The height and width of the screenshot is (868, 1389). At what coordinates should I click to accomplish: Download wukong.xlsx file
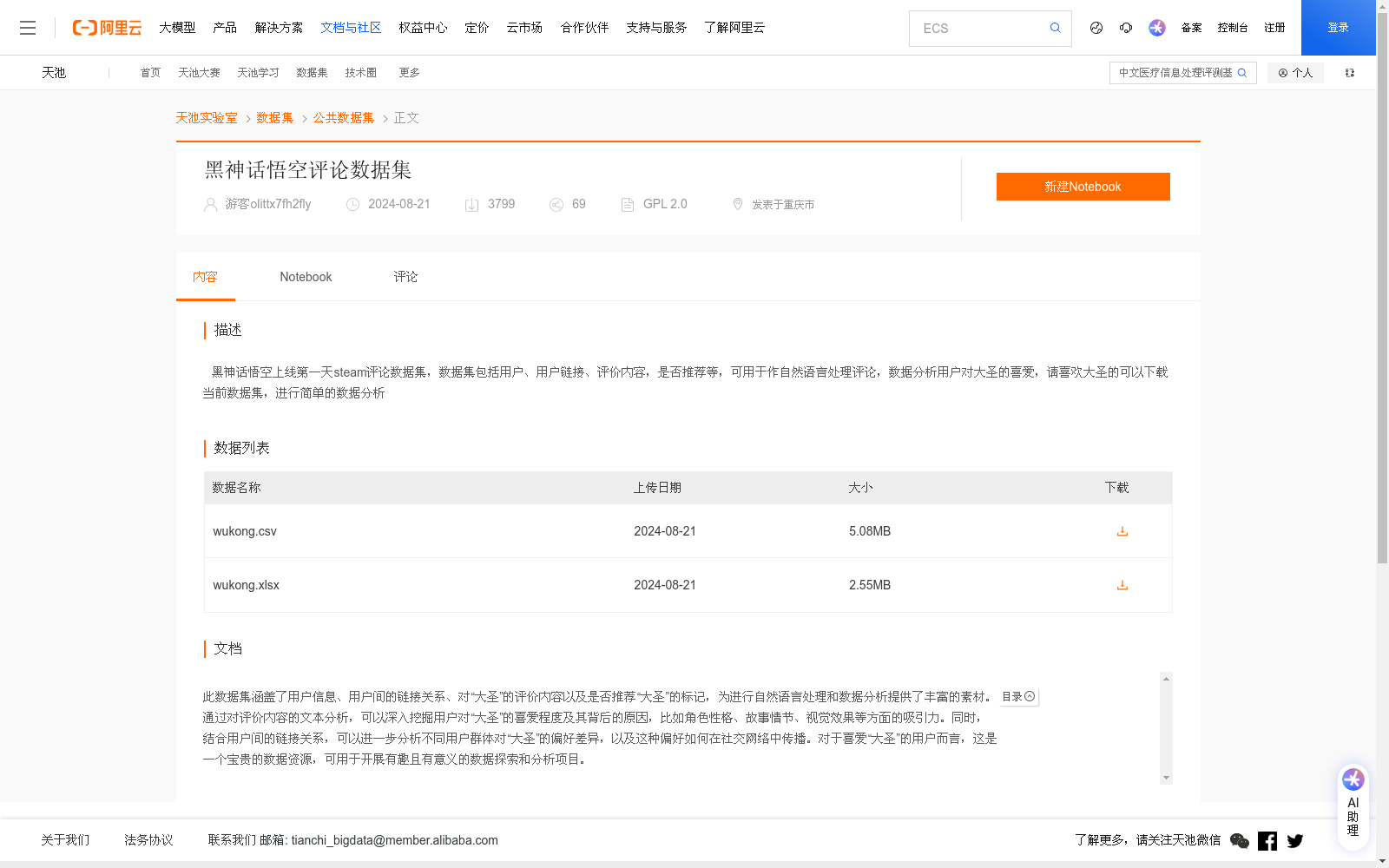[1122, 585]
